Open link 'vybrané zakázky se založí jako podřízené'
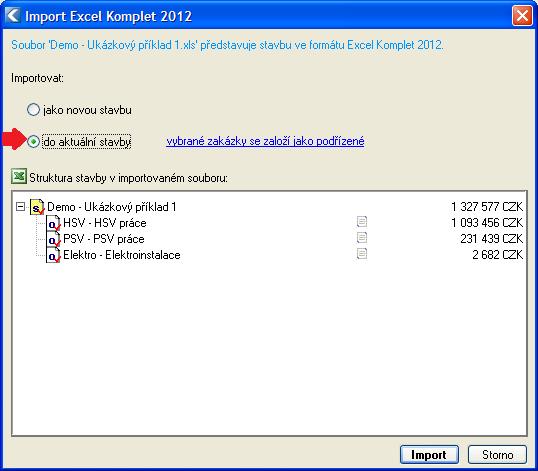 (265, 141)
